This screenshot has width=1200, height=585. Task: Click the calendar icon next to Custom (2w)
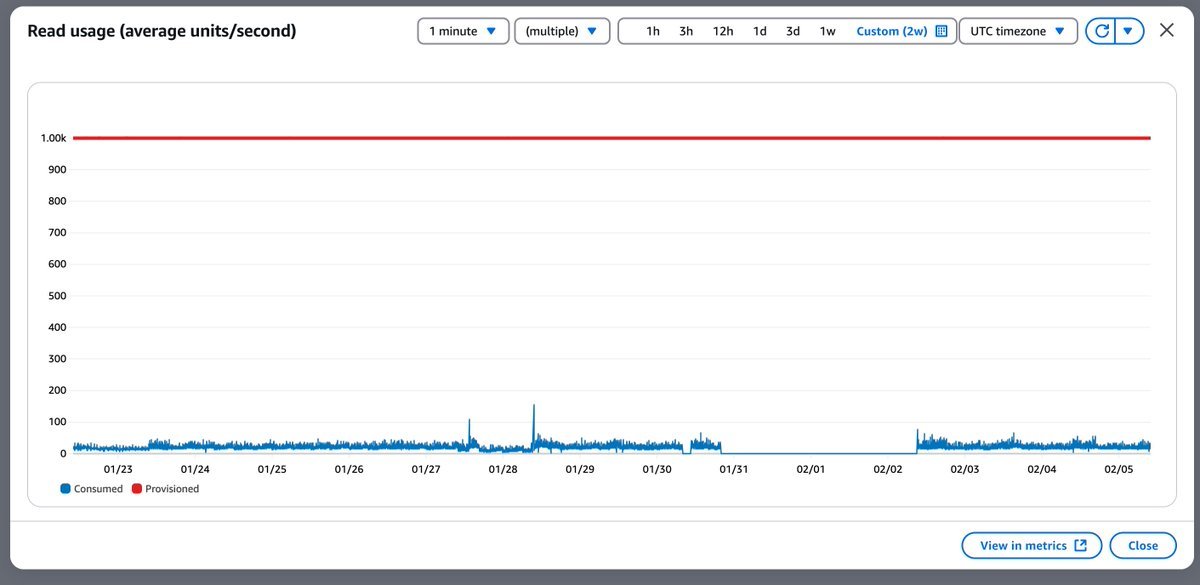tap(941, 31)
